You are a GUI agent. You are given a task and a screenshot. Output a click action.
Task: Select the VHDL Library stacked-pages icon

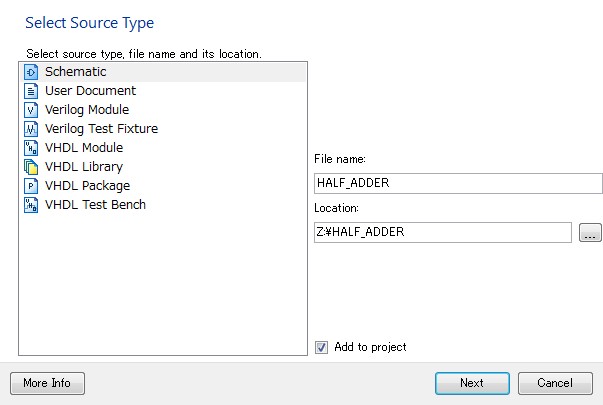coord(31,167)
